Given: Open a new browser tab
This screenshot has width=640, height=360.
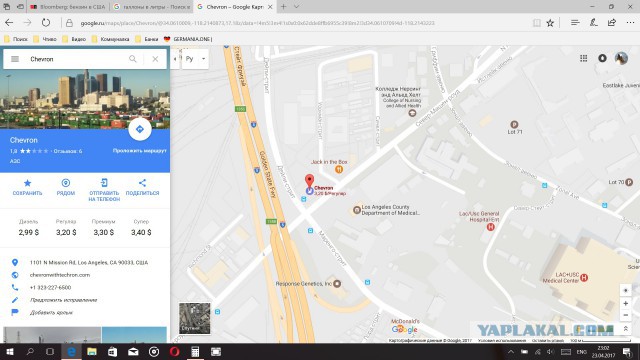Looking at the screenshot, I should pyautogui.click(x=283, y=7).
